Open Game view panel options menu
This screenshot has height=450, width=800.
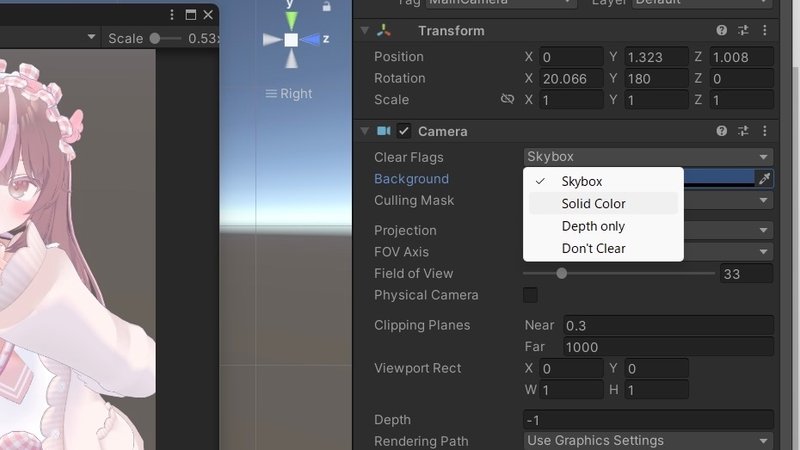[x=172, y=15]
